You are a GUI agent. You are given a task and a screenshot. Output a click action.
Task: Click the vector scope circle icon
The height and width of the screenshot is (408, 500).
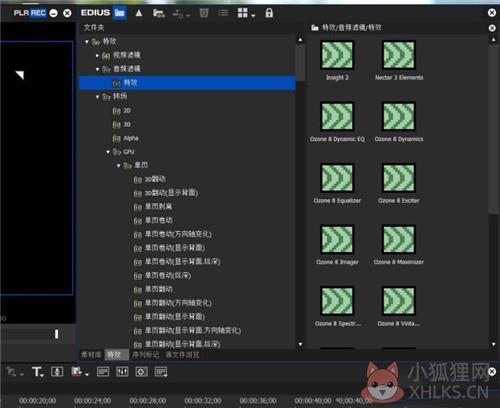click(x=141, y=371)
